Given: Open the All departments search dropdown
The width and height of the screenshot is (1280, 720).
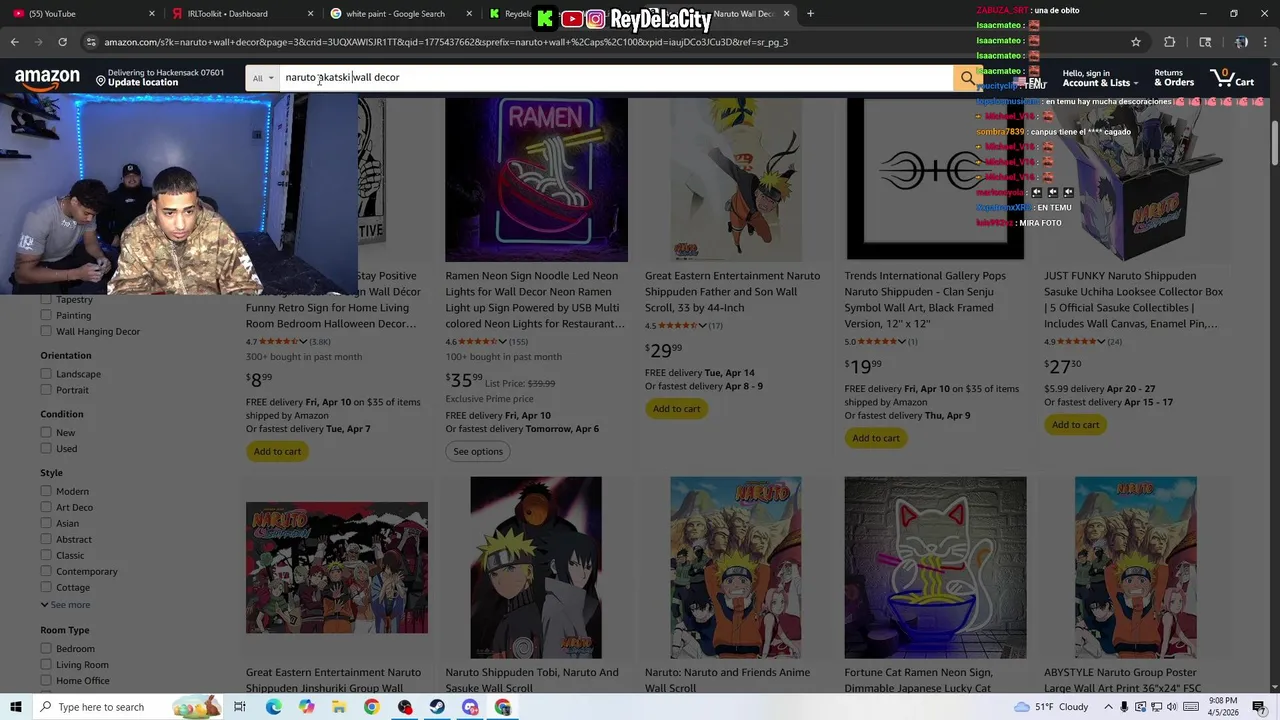Looking at the screenshot, I should 263,78.
